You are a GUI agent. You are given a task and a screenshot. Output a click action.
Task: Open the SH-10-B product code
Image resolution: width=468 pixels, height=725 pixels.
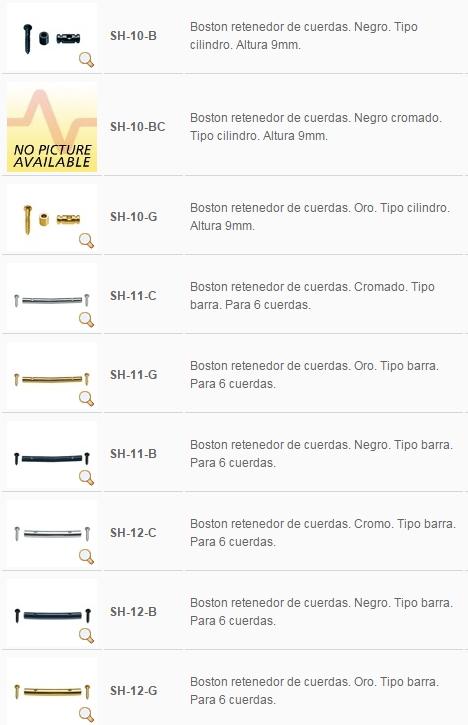133,36
